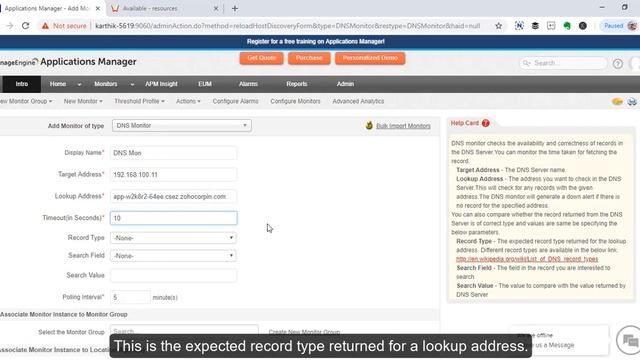This screenshot has width=640, height=360.
Task: Open the Paused profile button
Action: (x=620, y=26)
